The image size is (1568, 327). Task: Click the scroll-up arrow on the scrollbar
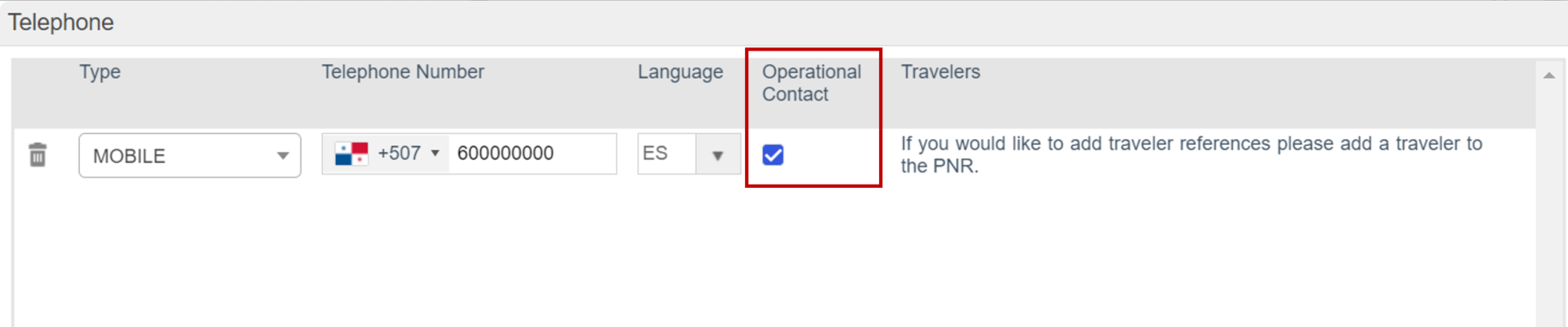pyautogui.click(x=1549, y=76)
